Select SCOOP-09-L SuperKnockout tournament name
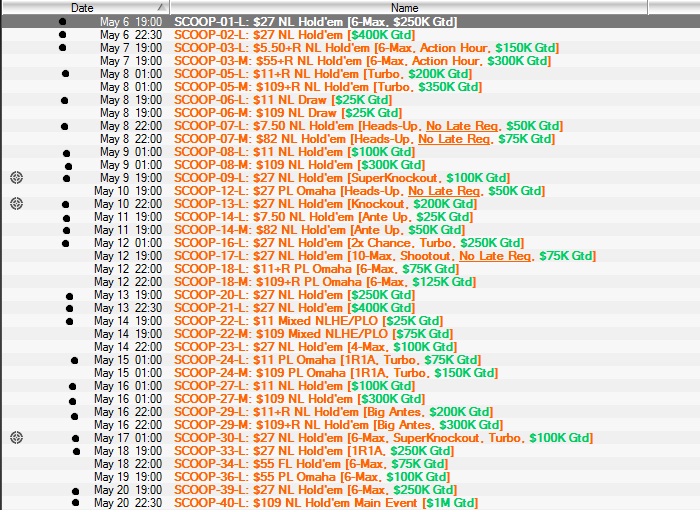Image resolution: width=700 pixels, height=512 pixels. click(342, 178)
